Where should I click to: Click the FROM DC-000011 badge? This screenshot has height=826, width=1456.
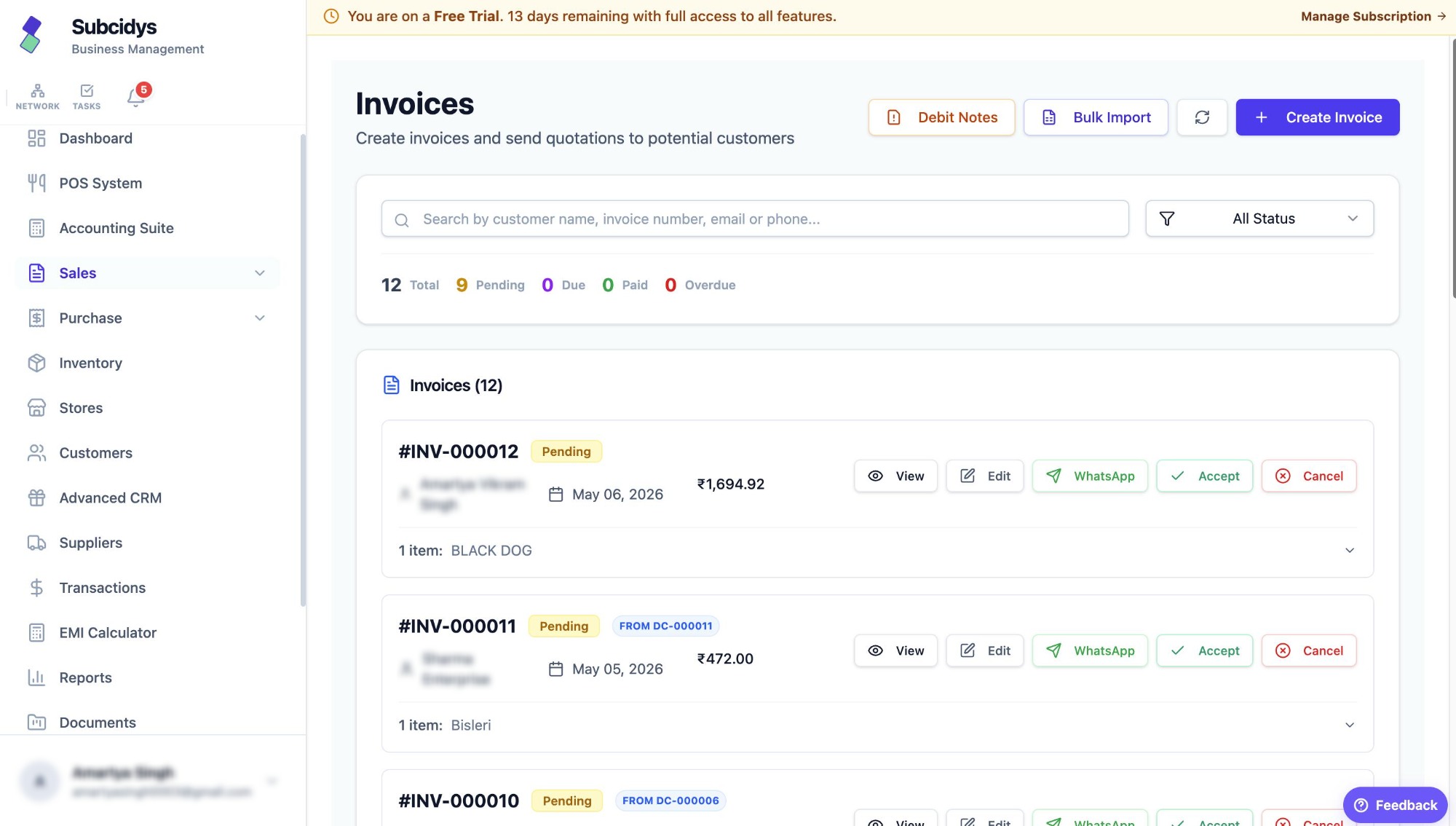coord(665,626)
